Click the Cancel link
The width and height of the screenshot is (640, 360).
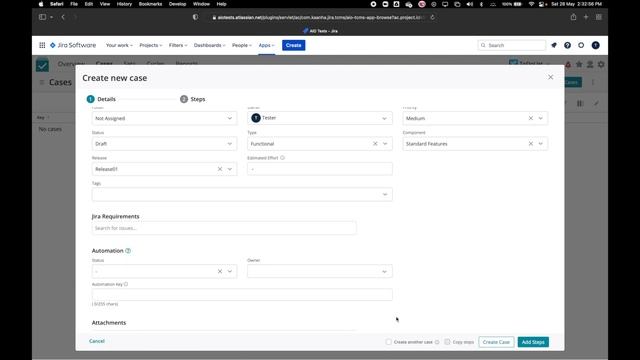click(97, 341)
